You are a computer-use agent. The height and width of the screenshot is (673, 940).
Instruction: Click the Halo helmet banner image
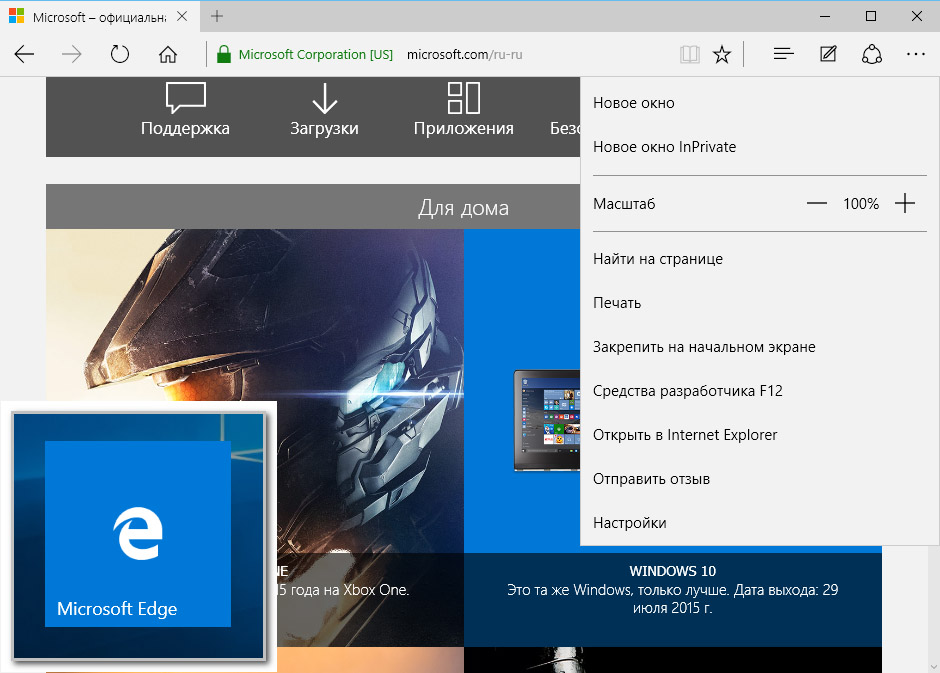pos(255,390)
